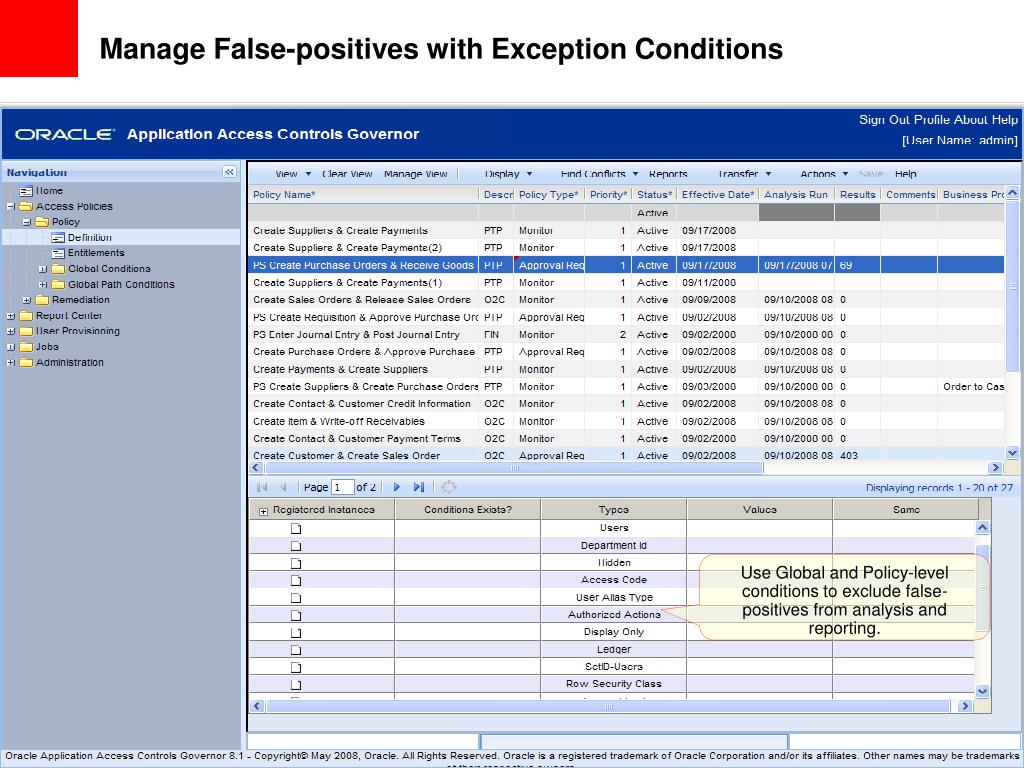Expand the Remediation tree node
Screen dimensions: 1024x768
[x=27, y=300]
